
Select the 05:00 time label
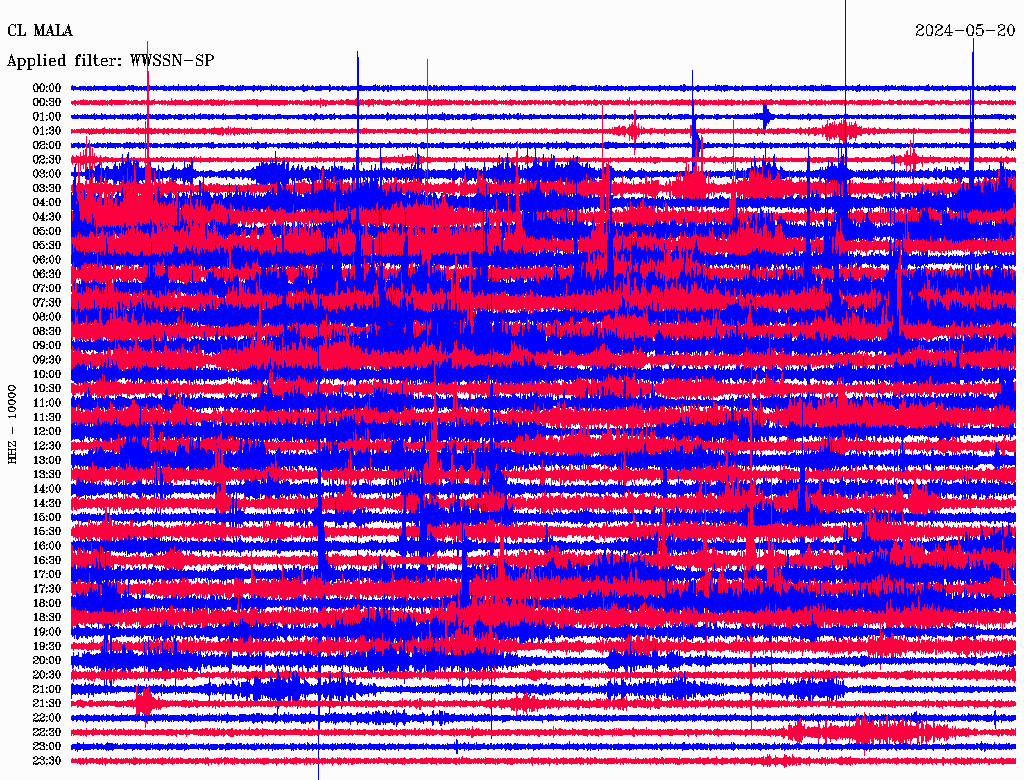coord(47,231)
